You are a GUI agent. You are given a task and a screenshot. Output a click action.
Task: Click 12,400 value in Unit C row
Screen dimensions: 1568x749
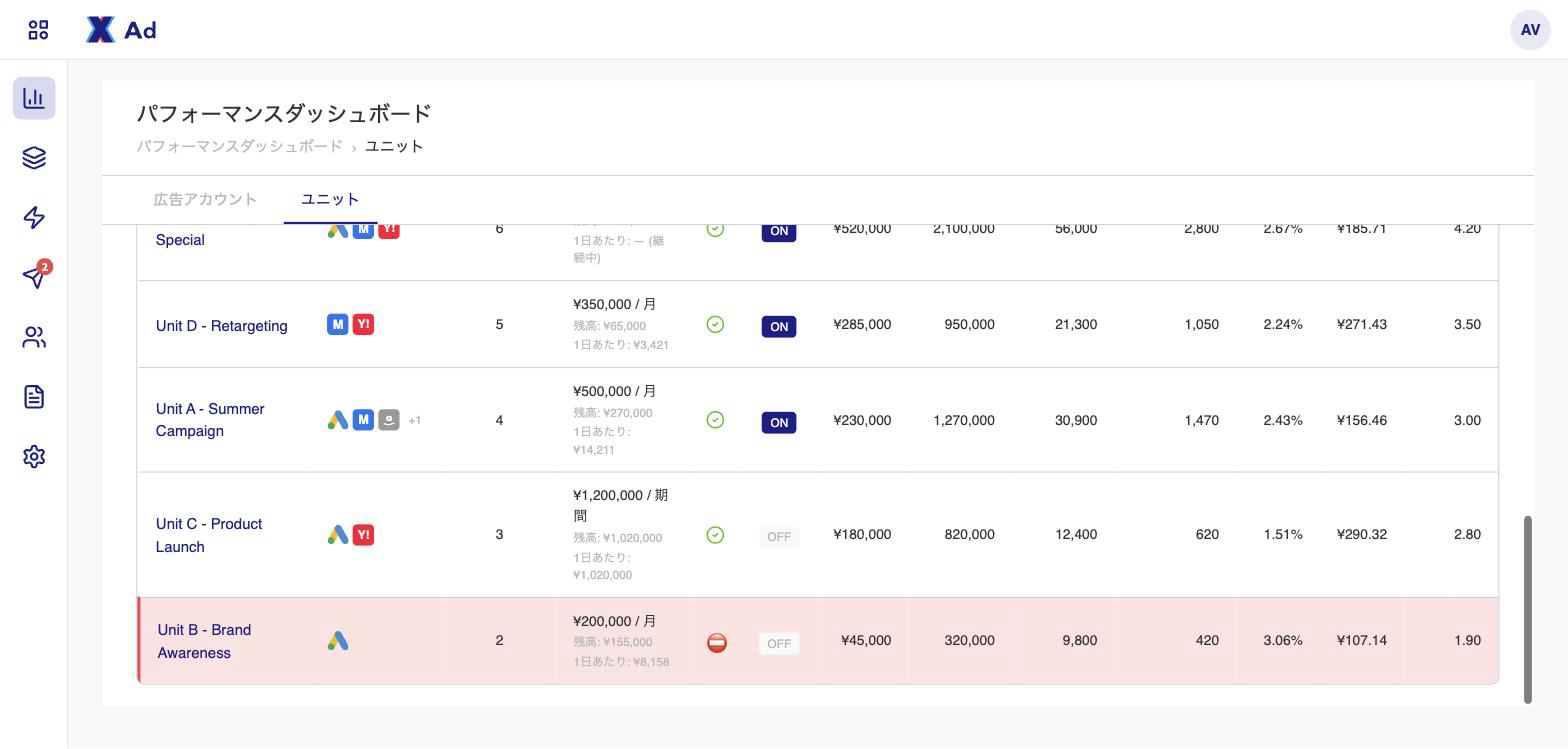1076,535
